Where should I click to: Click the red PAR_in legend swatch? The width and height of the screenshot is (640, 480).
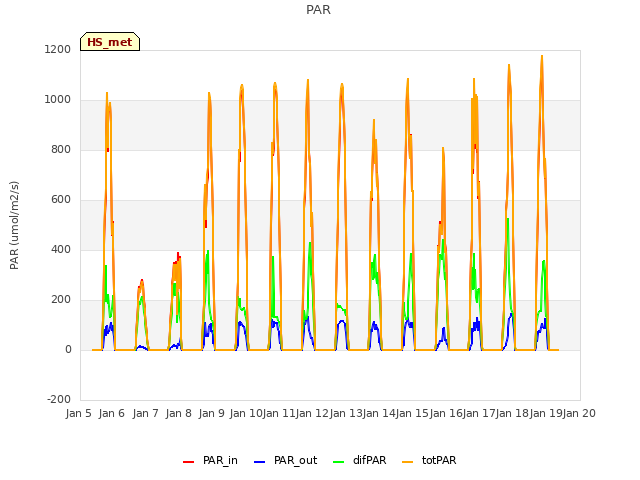tap(189, 462)
